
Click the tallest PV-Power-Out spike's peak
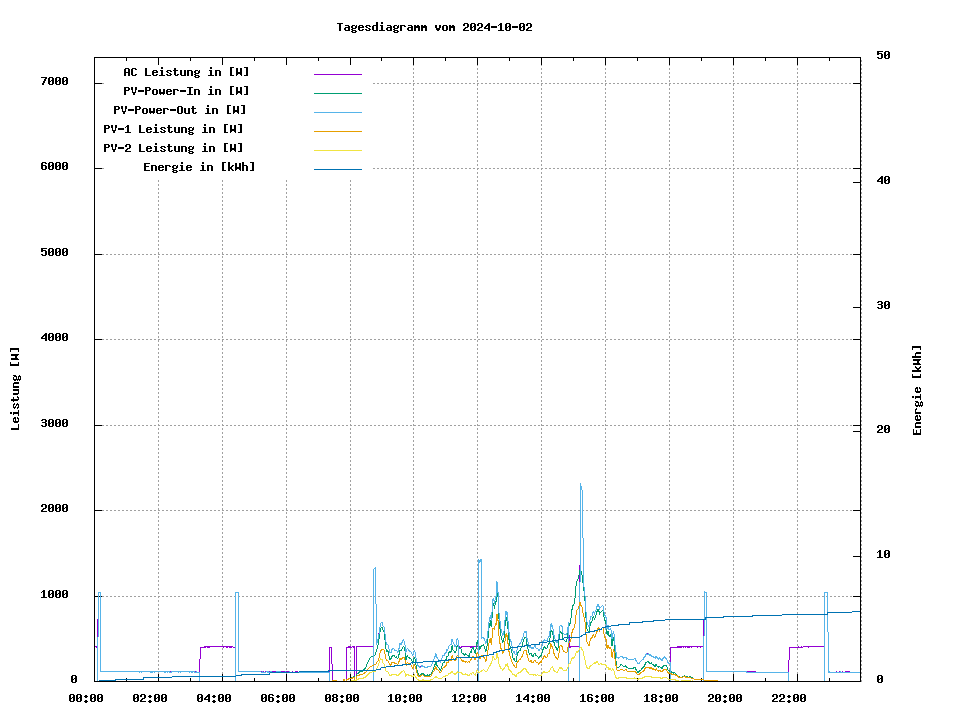point(580,485)
